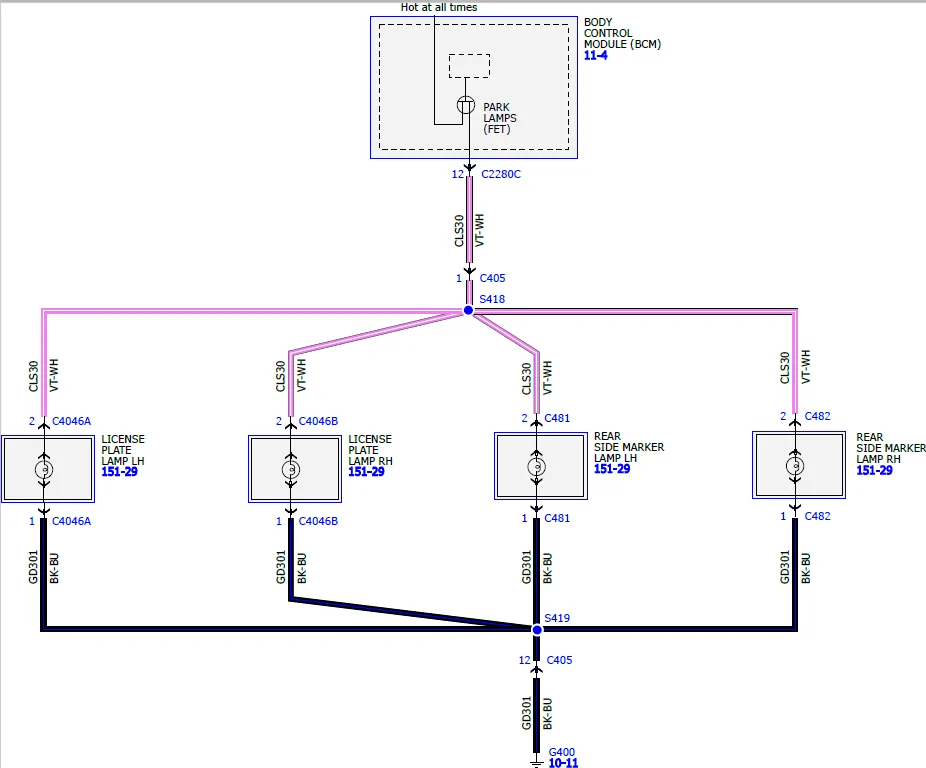The width and height of the screenshot is (926, 768).
Task: Click the bulb symbol in Rear Side Marker Lamp LH
Action: pyautogui.click(x=536, y=467)
